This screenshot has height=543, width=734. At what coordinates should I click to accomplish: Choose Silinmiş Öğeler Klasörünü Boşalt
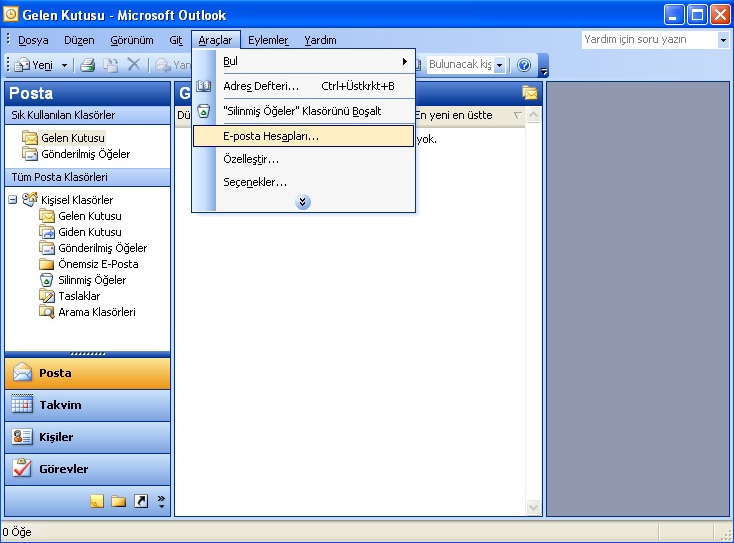pos(304,111)
